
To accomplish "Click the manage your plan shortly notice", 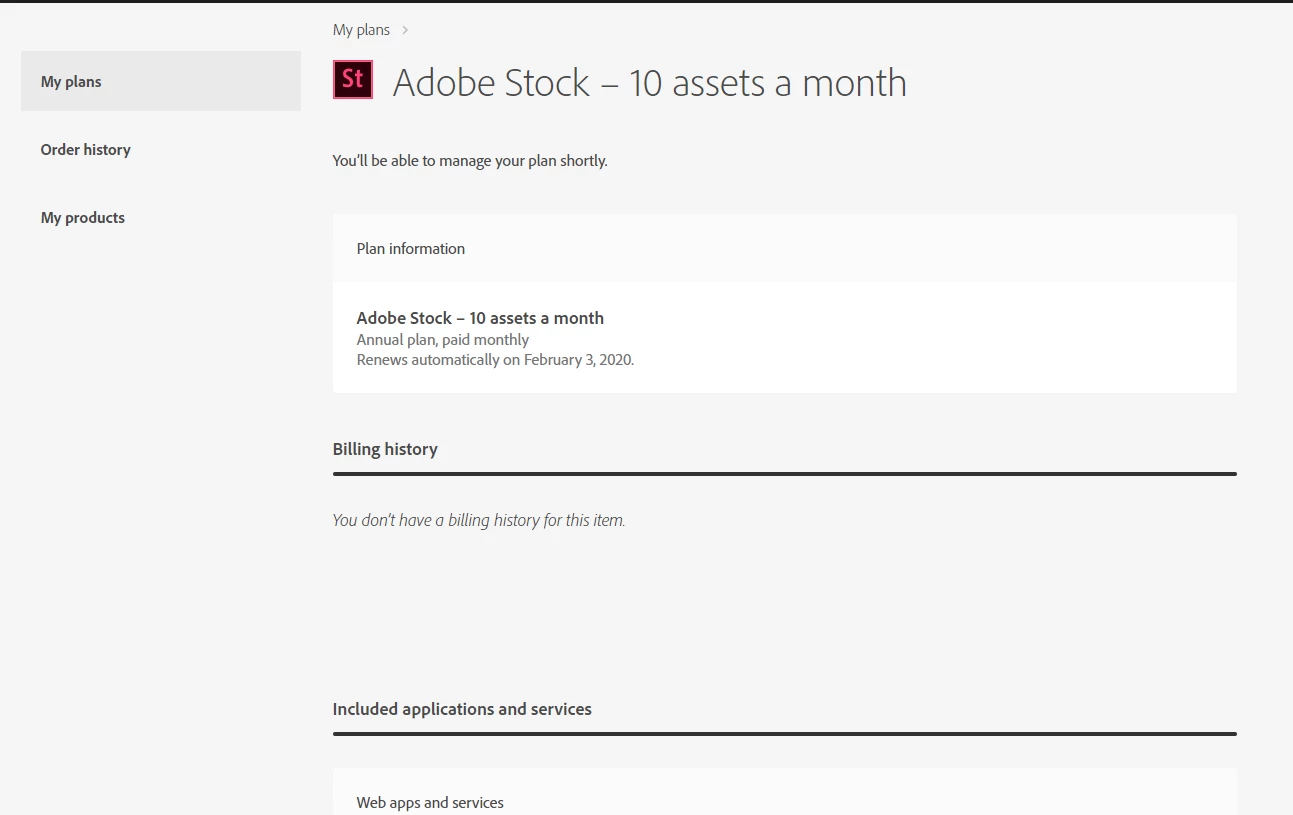I will point(470,161).
